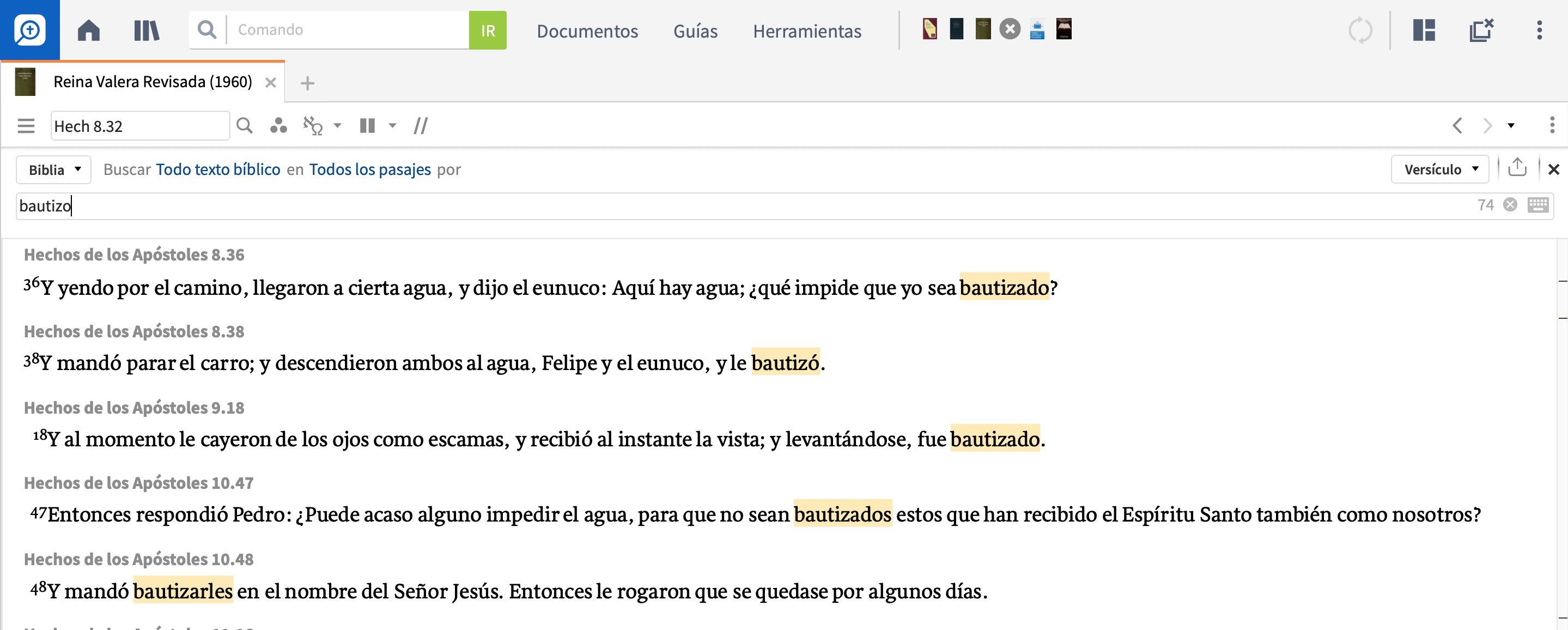Click into the Comando input box
The width and height of the screenshot is (1568, 630).
coord(348,29)
